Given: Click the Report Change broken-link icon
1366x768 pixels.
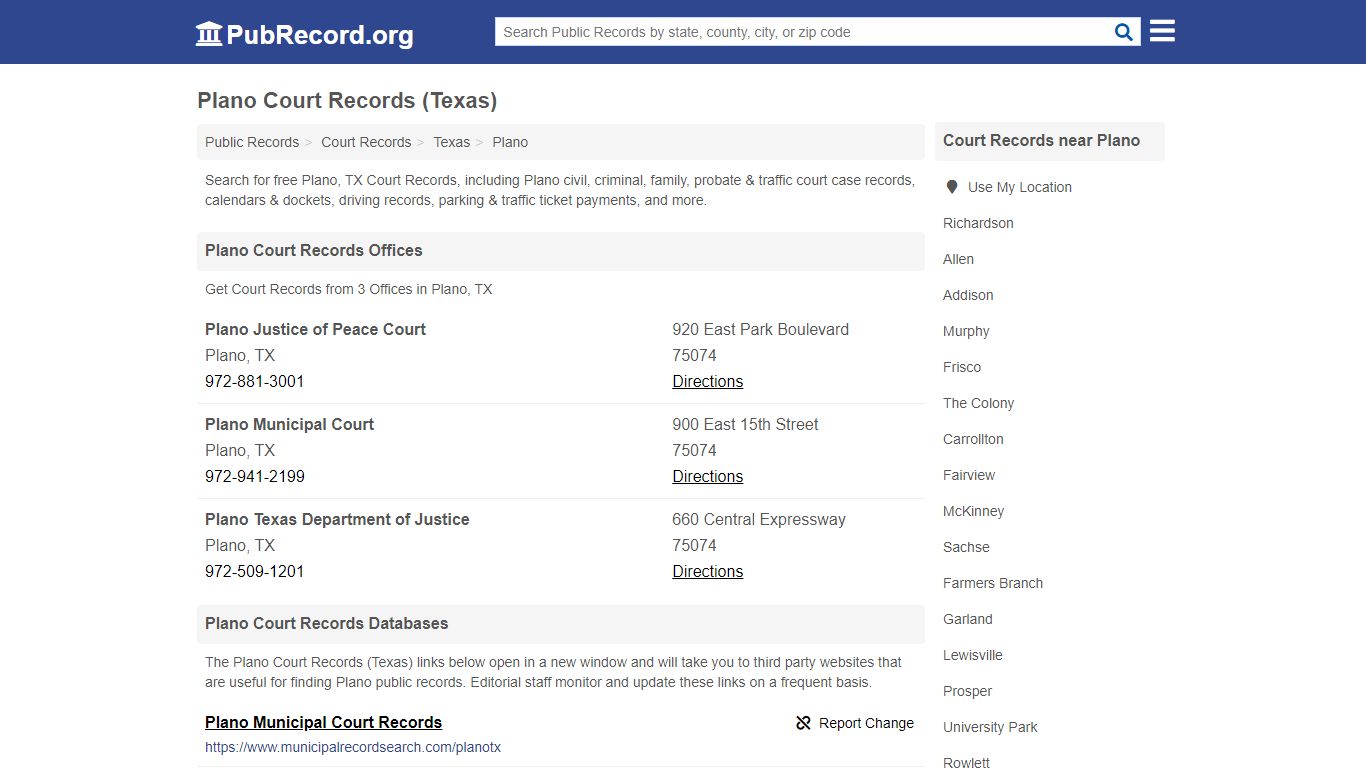Looking at the screenshot, I should [x=803, y=723].
